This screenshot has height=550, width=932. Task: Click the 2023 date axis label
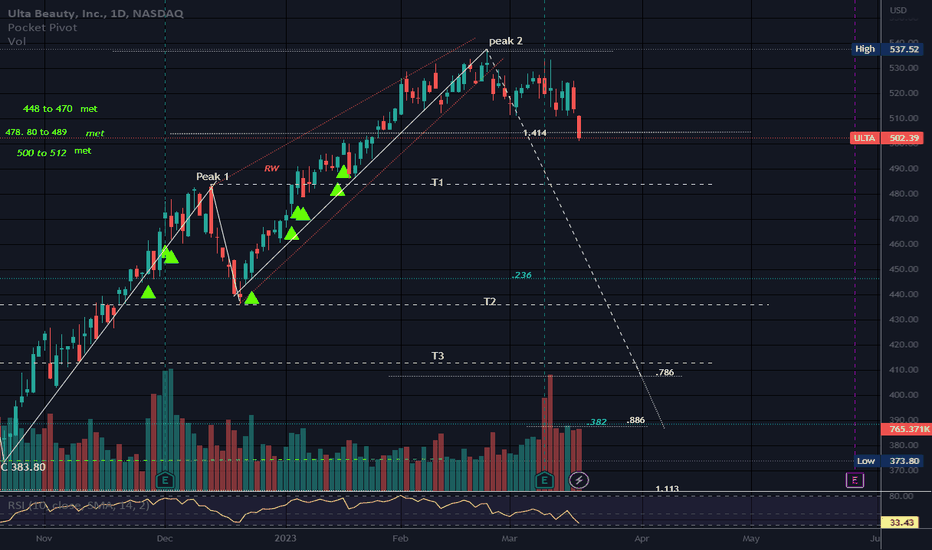click(285, 539)
